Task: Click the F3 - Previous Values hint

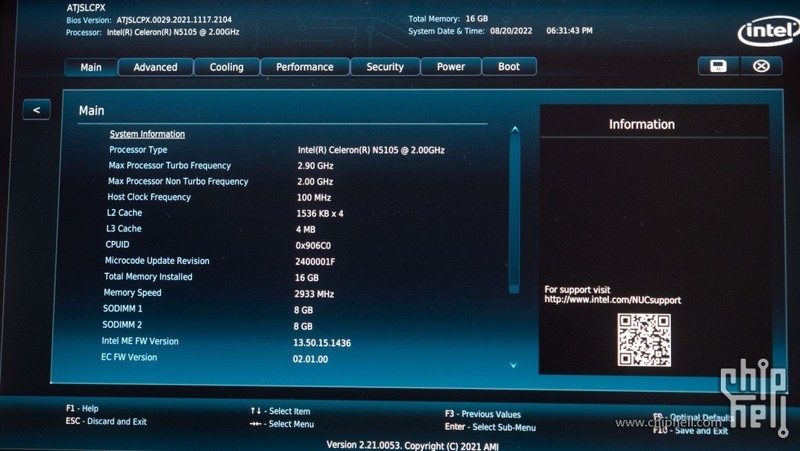Action: click(483, 414)
